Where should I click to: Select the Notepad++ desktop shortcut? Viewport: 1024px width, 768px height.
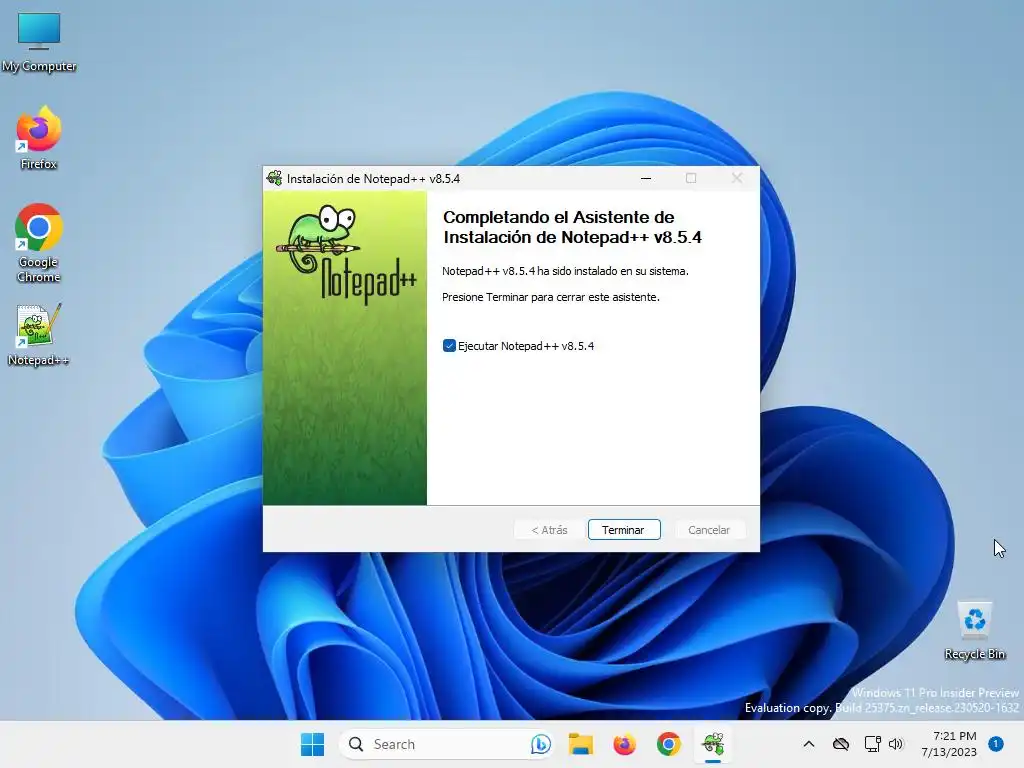39,335
